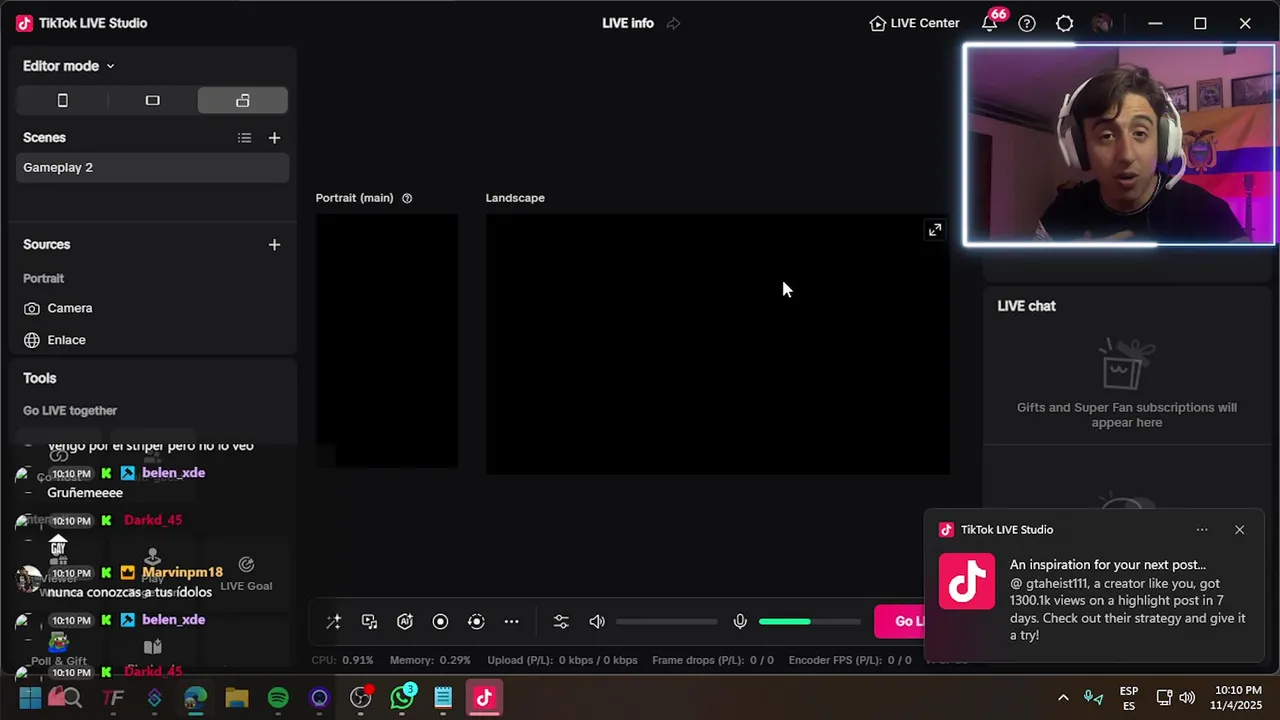This screenshot has height=720, width=1280.
Task: Open the help question mark icon
Action: click(1027, 23)
